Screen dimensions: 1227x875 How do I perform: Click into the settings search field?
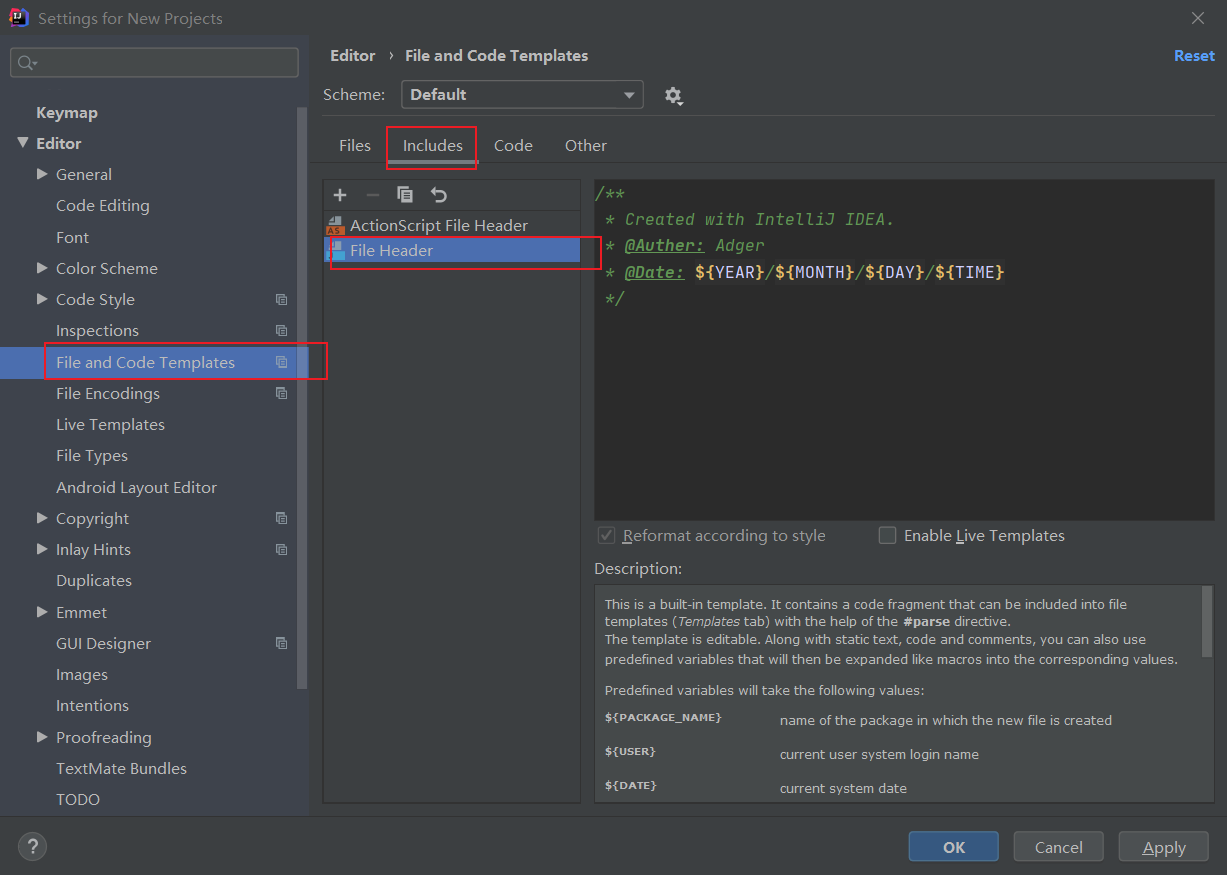pyautogui.click(x=154, y=62)
